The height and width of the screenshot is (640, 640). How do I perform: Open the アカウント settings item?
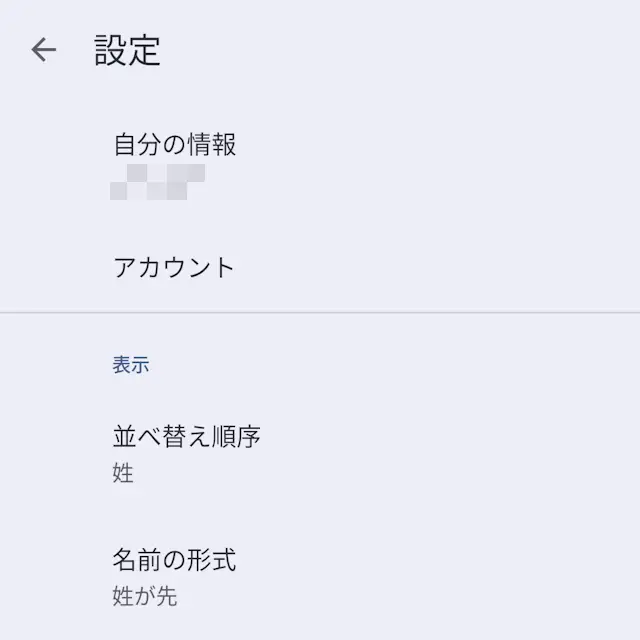174,267
